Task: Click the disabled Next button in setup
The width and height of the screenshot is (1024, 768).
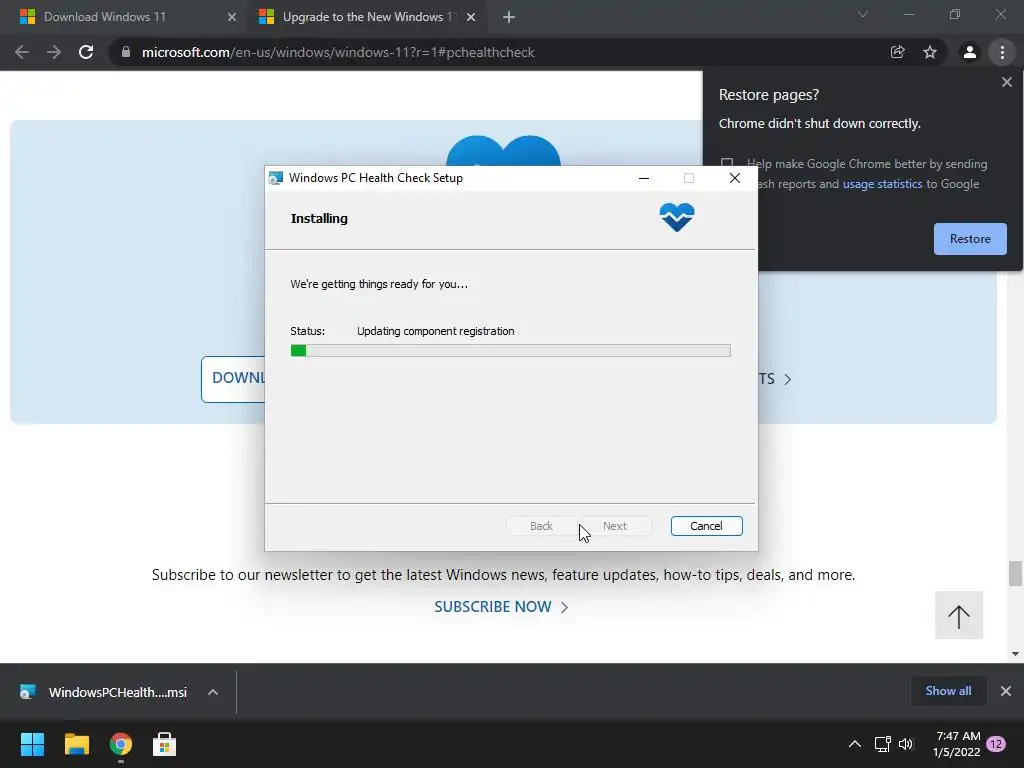Action: pyautogui.click(x=615, y=526)
